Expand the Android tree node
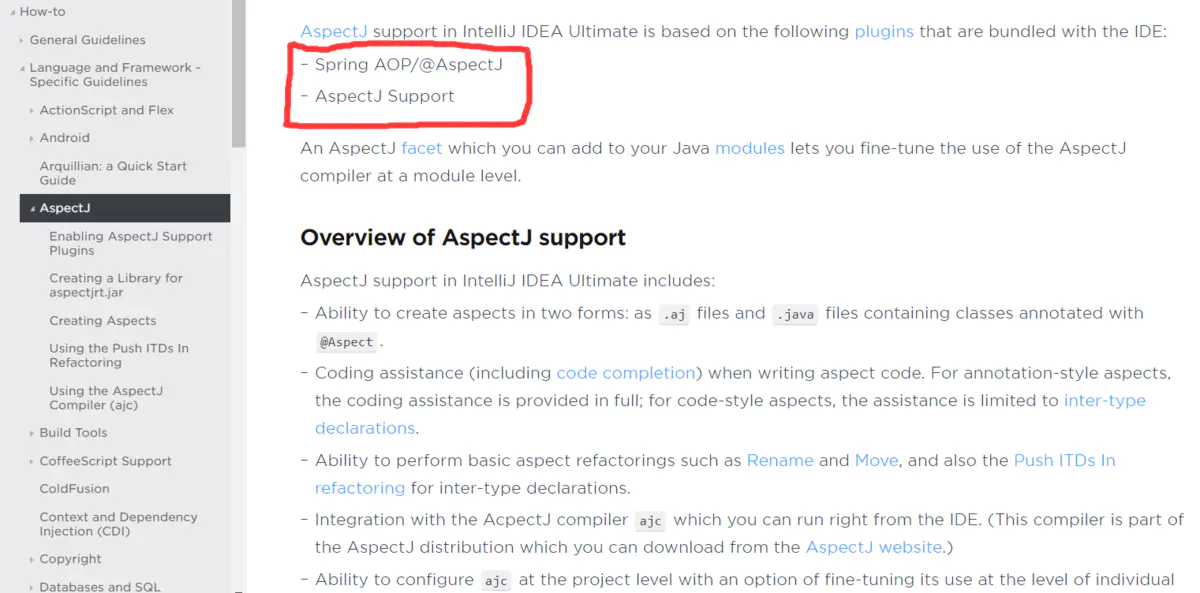The image size is (1200, 593). point(32,138)
